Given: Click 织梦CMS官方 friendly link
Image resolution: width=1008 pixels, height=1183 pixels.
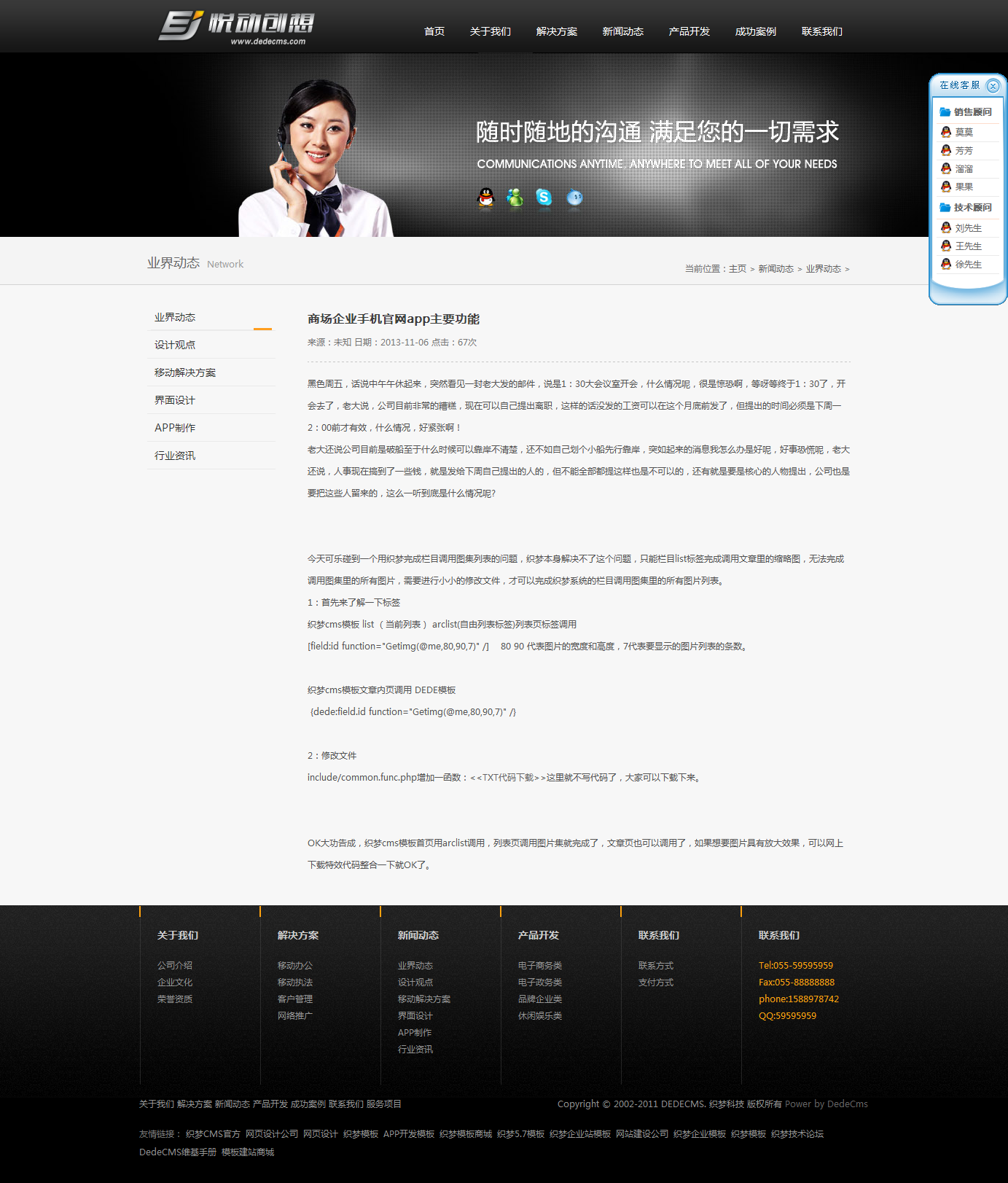Looking at the screenshot, I should [213, 1133].
